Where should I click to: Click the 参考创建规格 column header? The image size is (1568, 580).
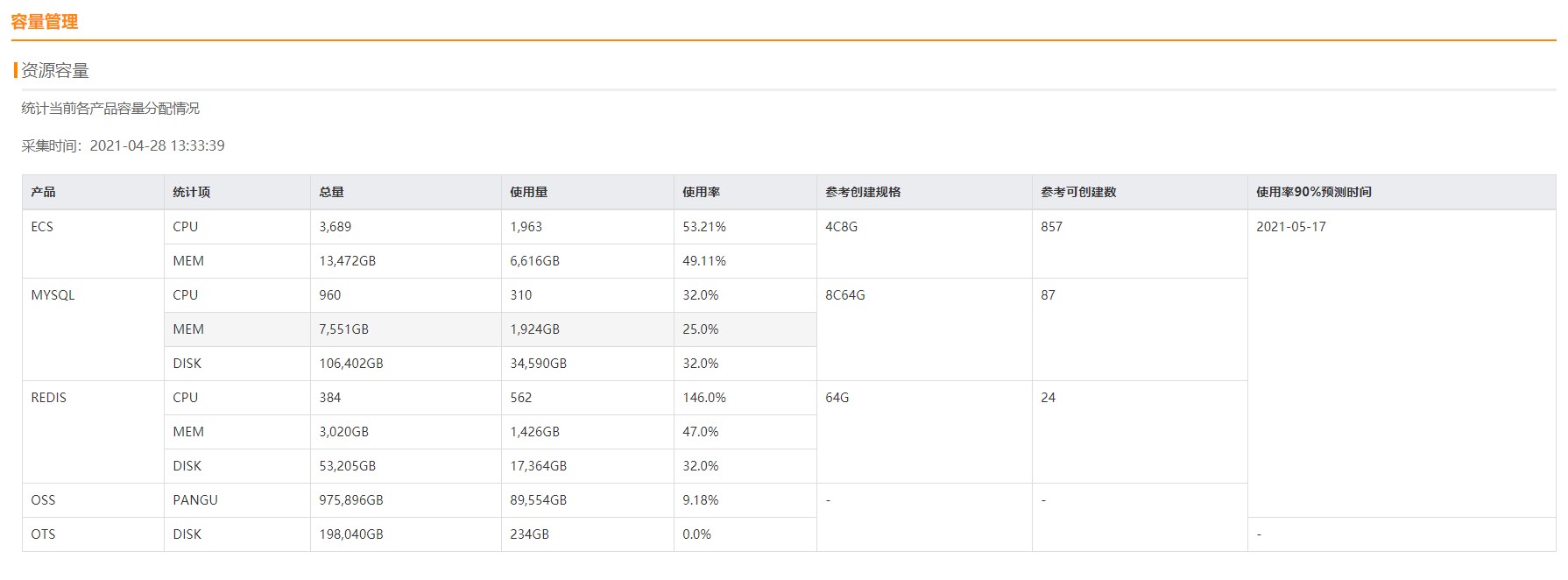coord(862,192)
